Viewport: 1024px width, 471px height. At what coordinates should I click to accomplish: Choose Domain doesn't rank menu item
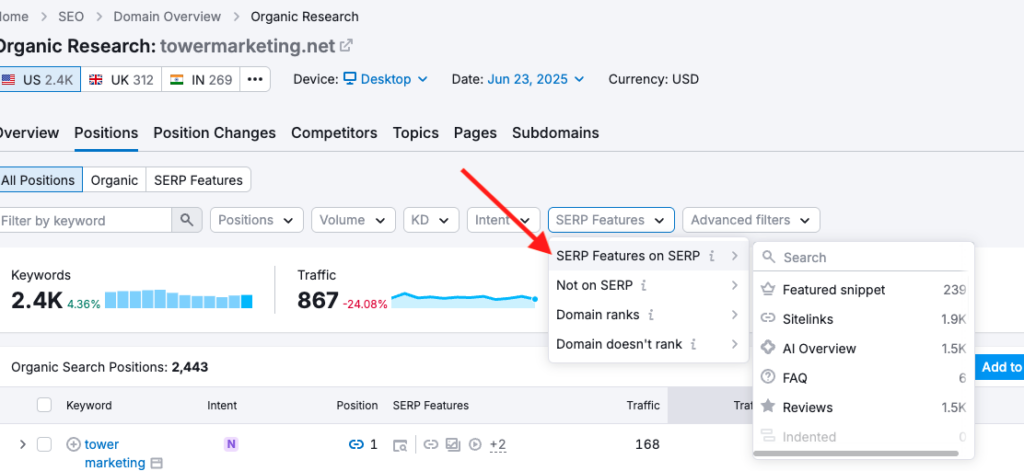click(648, 344)
